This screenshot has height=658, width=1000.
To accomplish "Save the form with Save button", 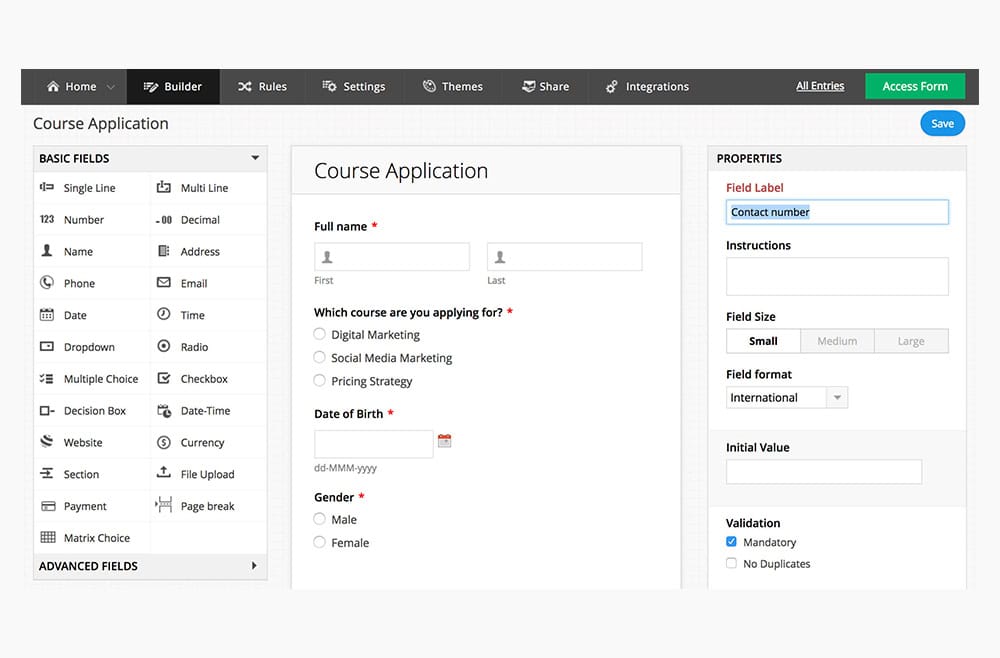I will click(943, 124).
